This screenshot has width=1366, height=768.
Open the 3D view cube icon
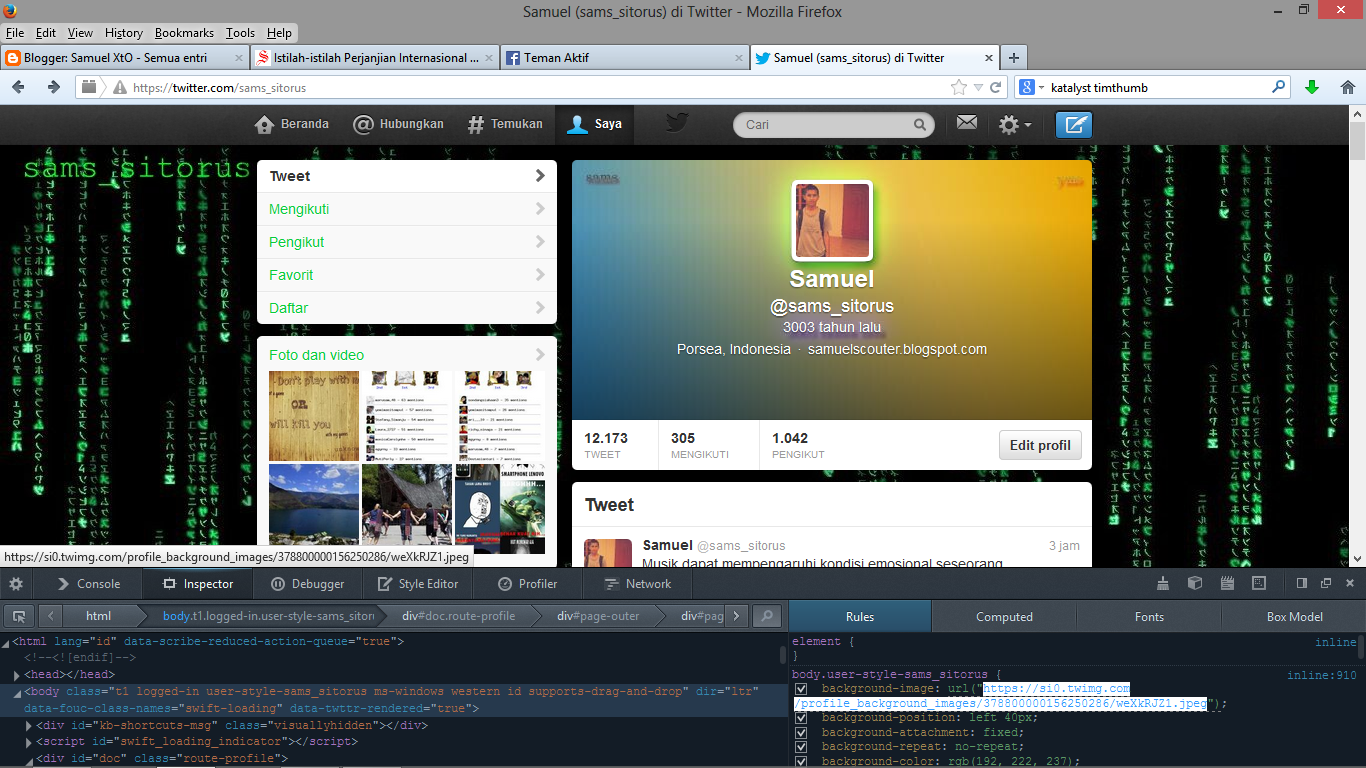1194,583
